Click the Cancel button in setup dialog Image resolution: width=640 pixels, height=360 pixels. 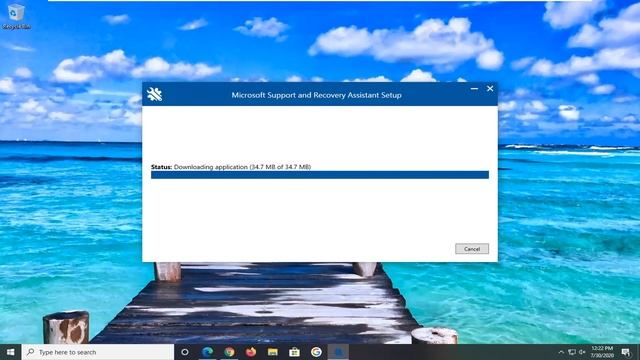coord(472,249)
